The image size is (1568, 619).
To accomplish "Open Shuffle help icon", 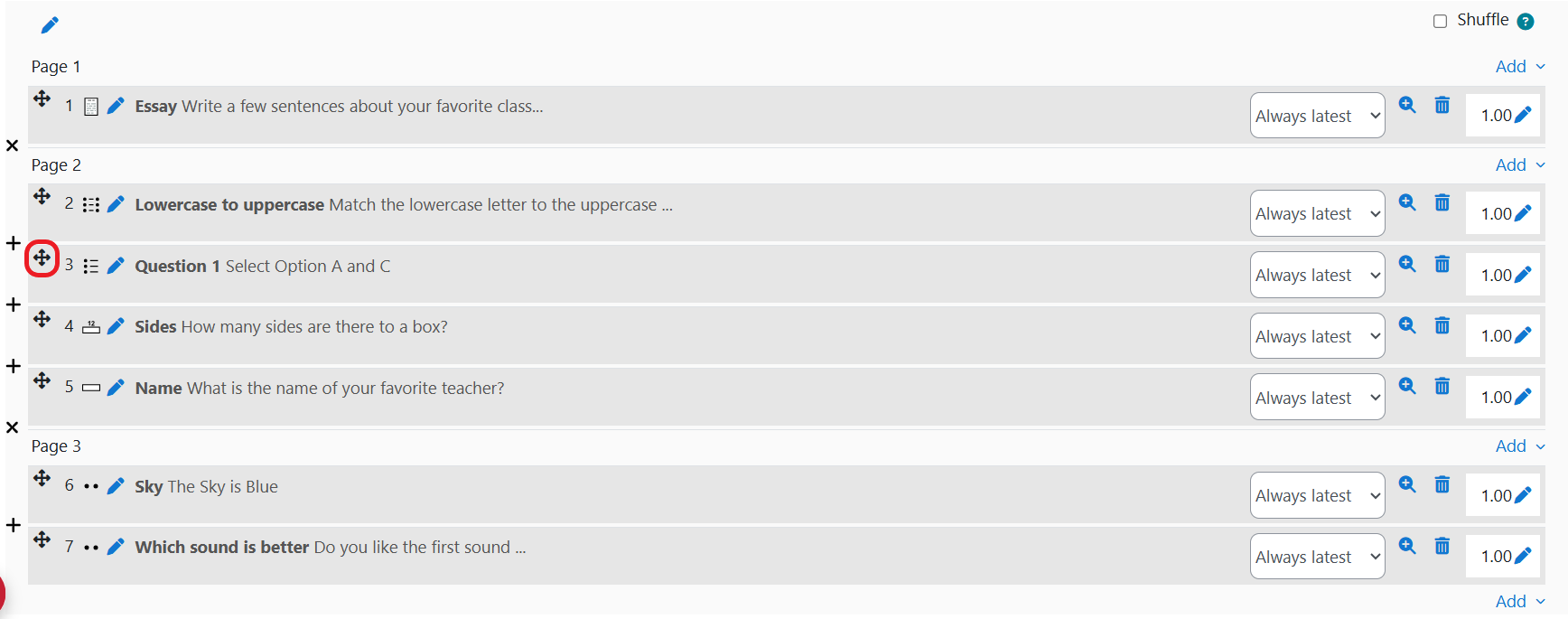I will click(1526, 22).
